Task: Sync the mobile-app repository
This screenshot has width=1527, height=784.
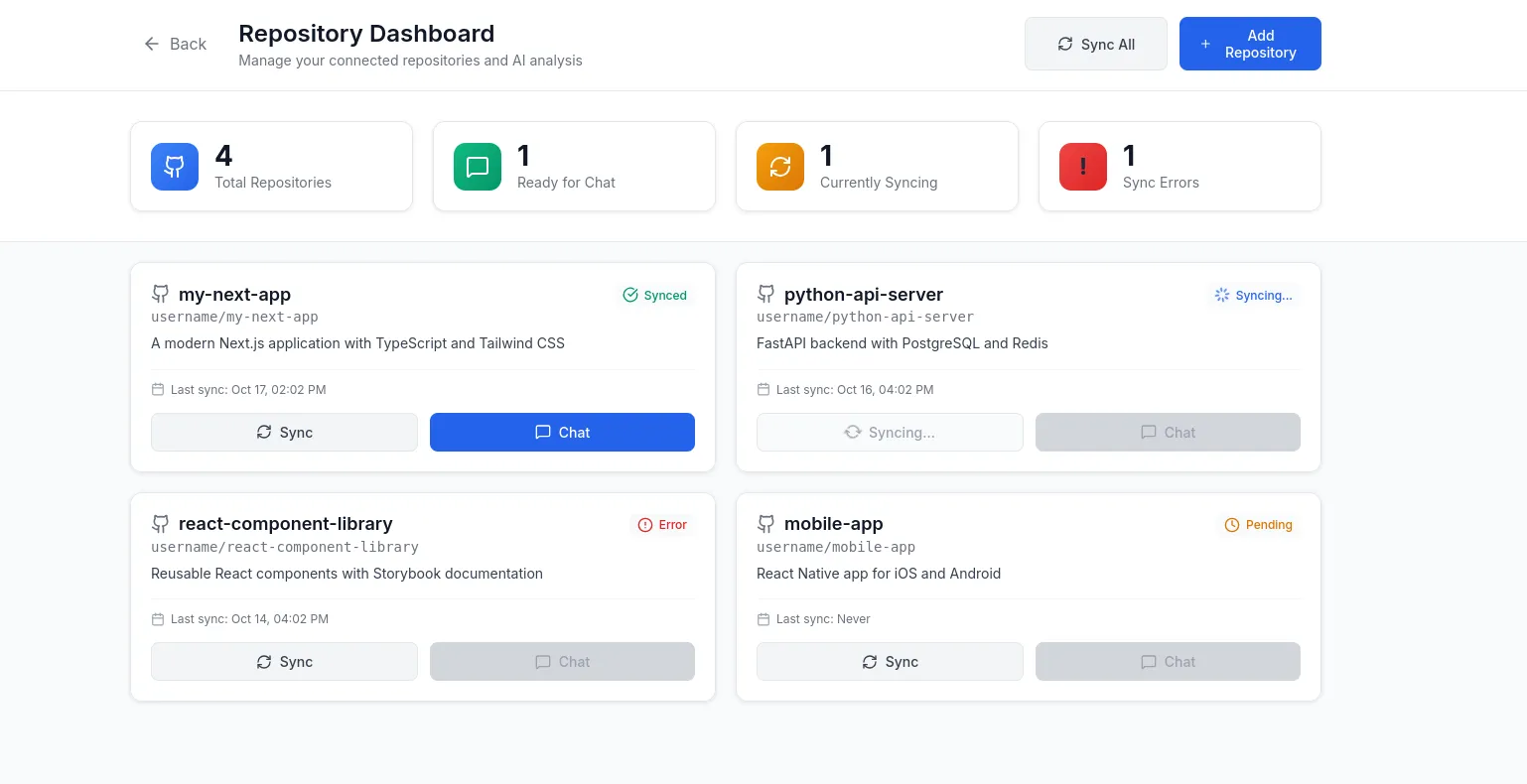Action: point(890,661)
